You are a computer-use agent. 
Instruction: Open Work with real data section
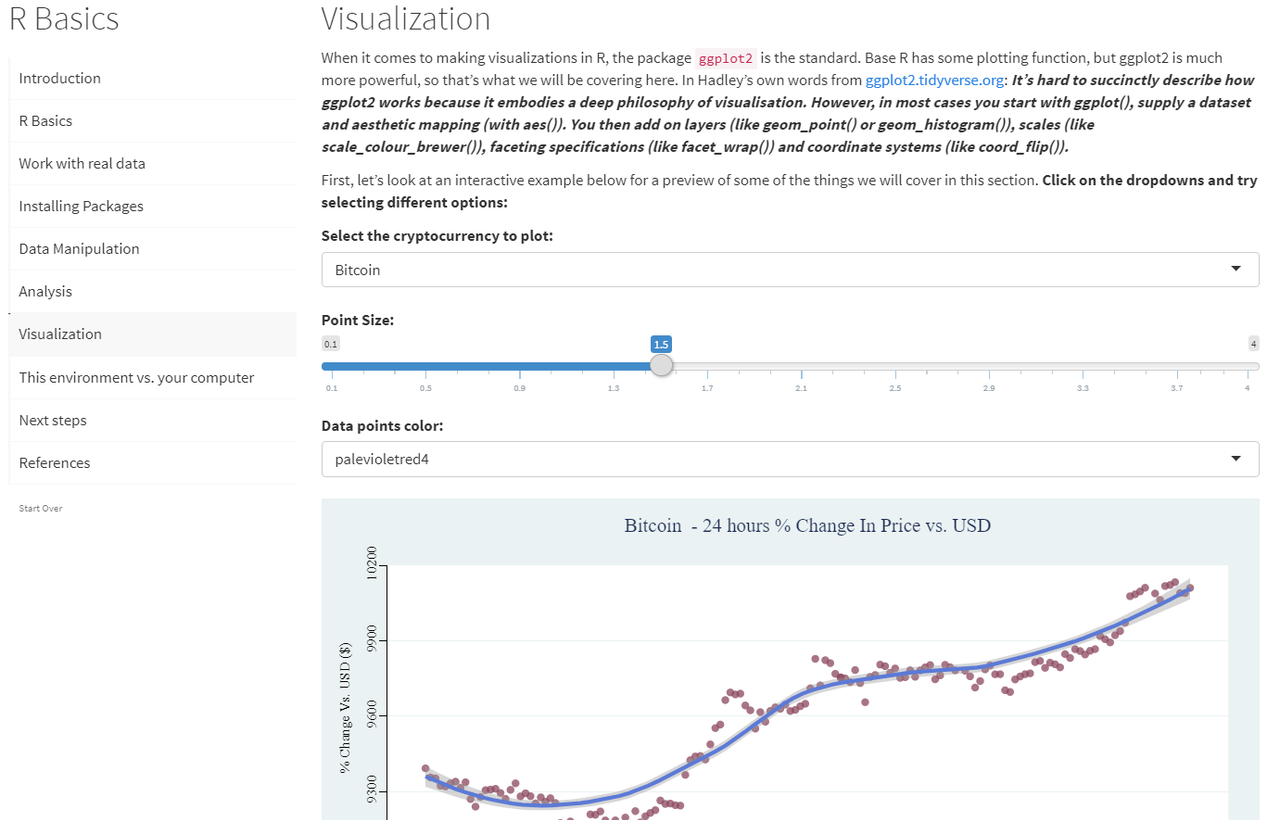tap(152, 163)
